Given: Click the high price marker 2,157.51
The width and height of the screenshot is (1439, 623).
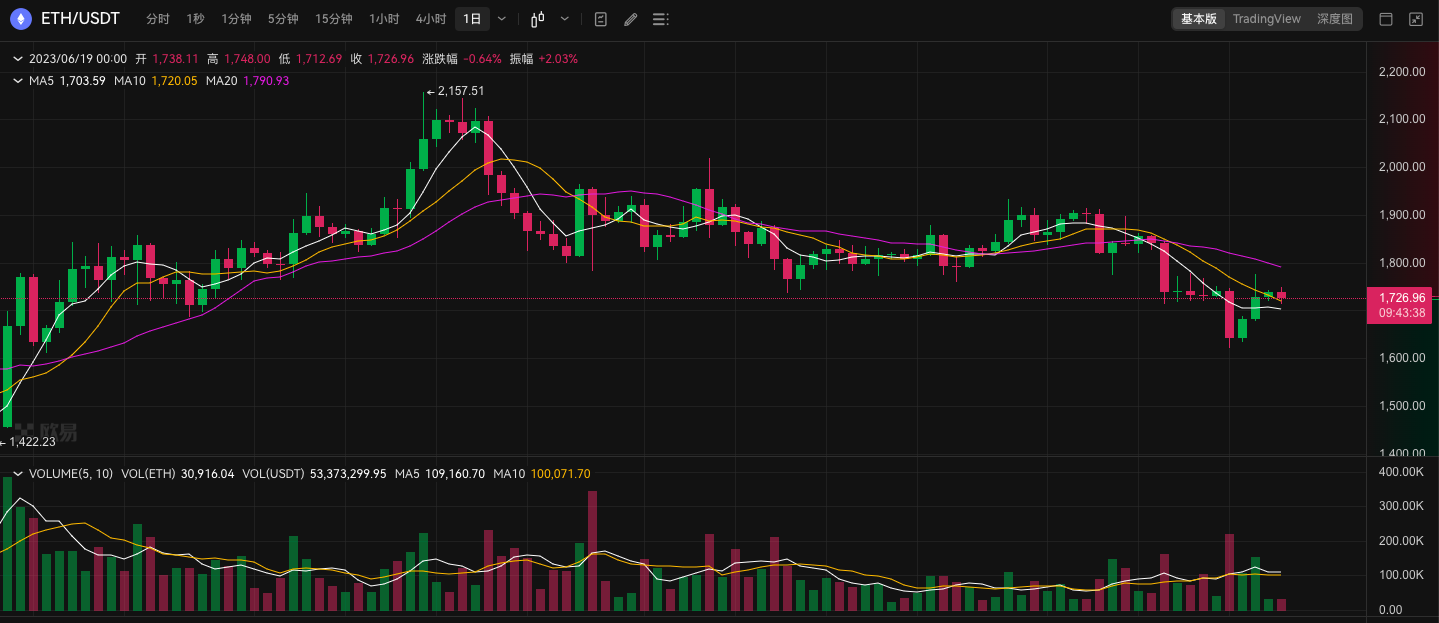Looking at the screenshot, I should tap(461, 91).
